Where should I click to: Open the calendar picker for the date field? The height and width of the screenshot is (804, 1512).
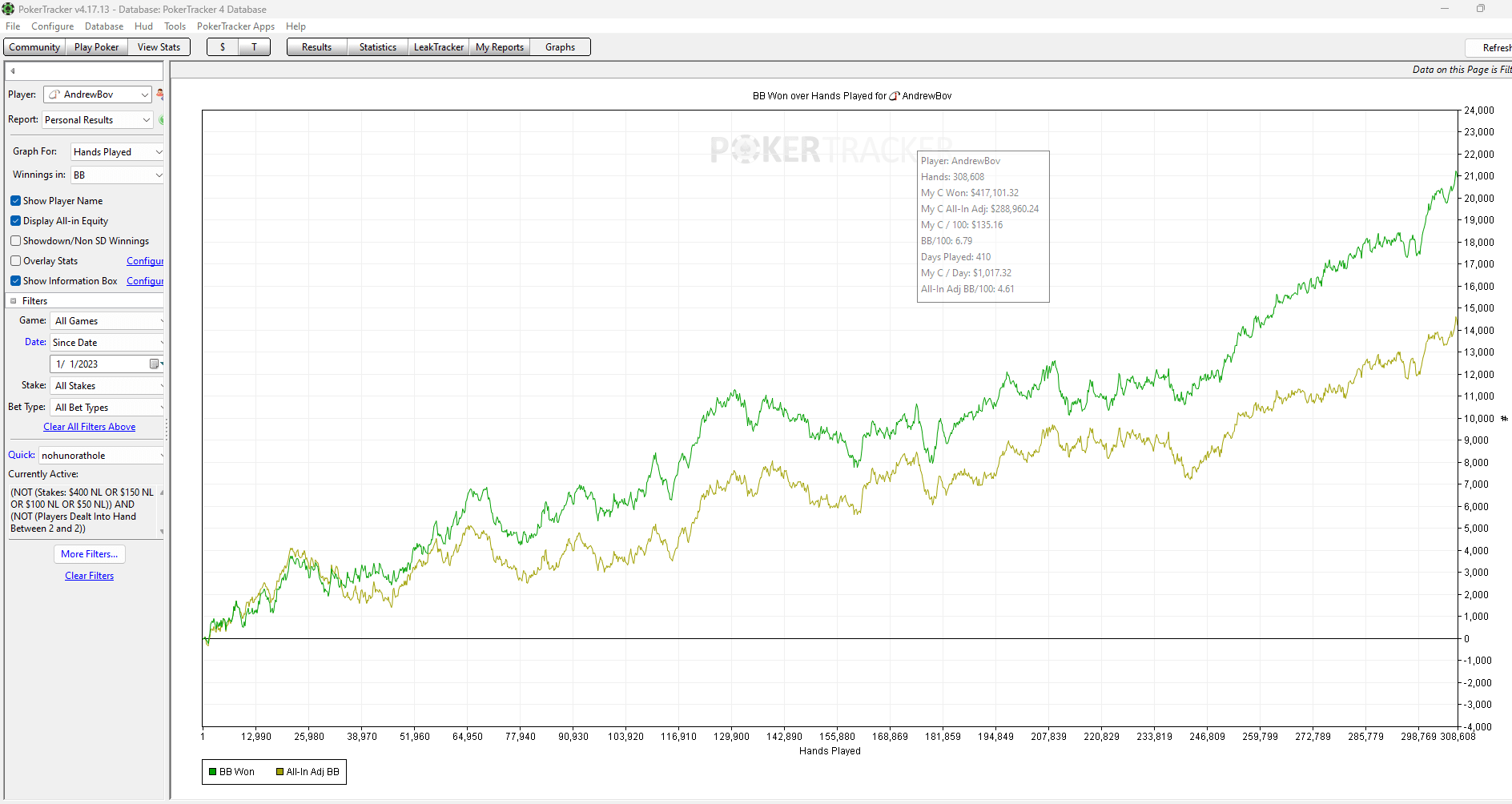click(155, 364)
